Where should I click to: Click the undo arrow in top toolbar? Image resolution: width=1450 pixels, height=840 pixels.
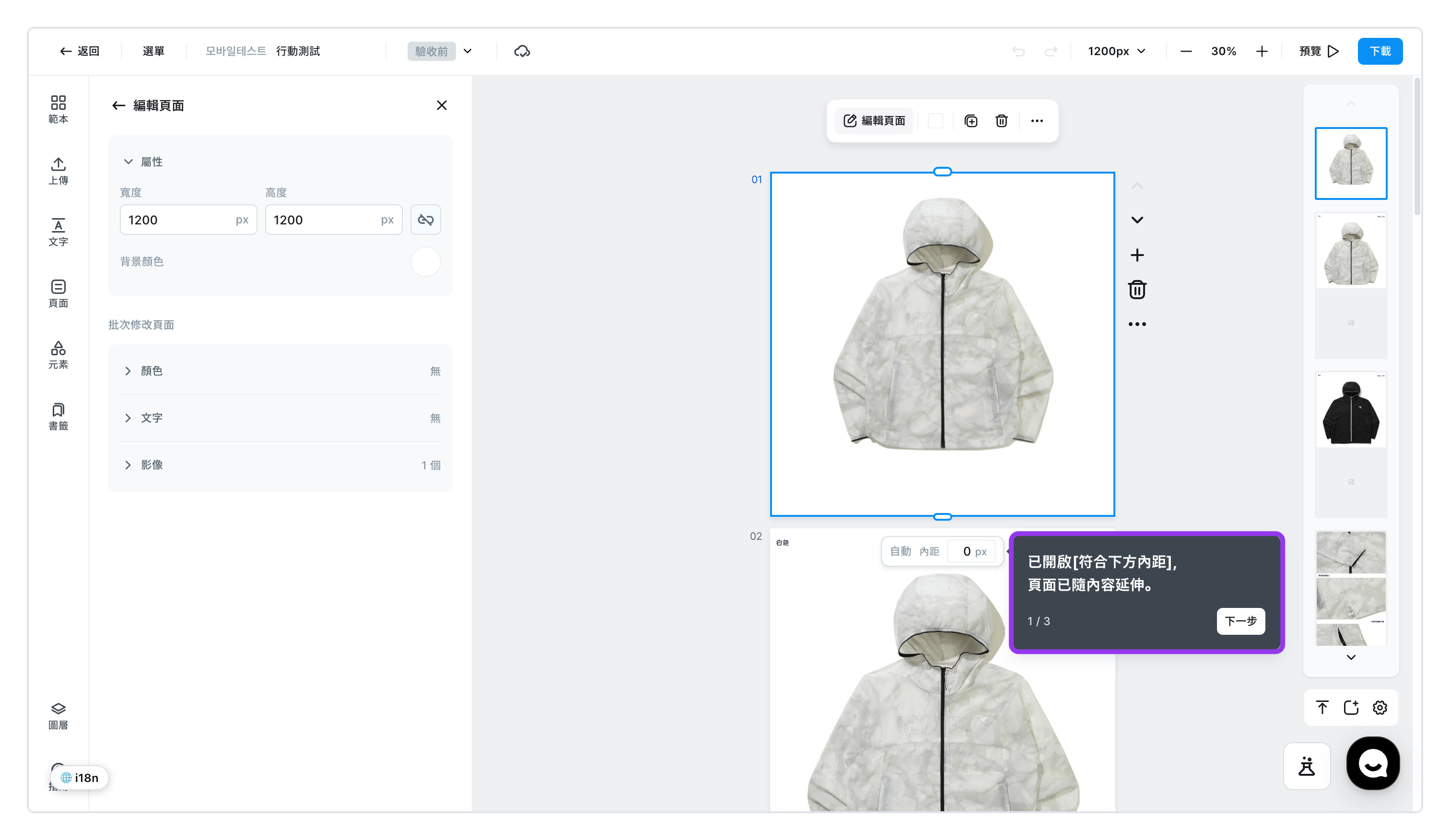1018,51
